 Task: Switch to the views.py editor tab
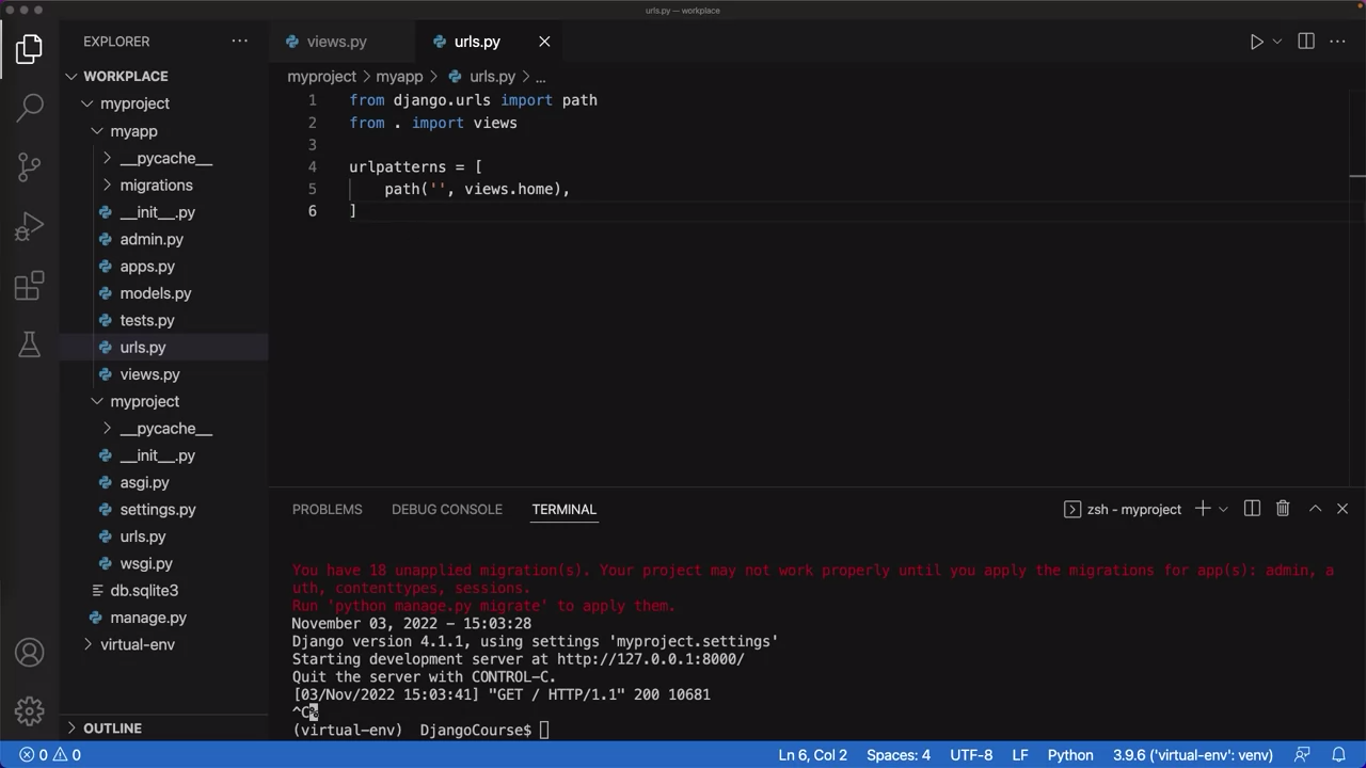(336, 42)
